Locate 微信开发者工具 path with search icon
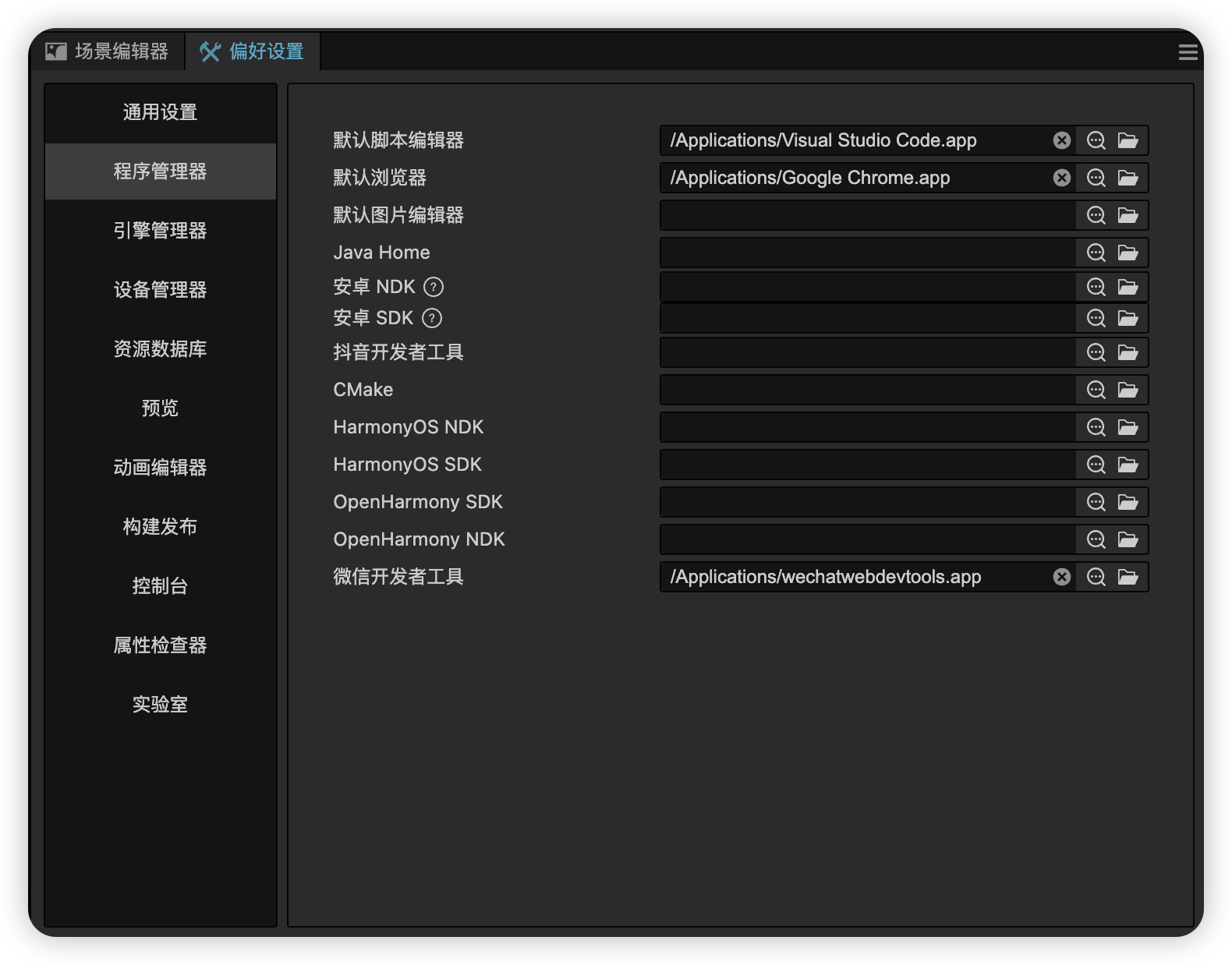The height and width of the screenshot is (965, 1232). 1096,577
